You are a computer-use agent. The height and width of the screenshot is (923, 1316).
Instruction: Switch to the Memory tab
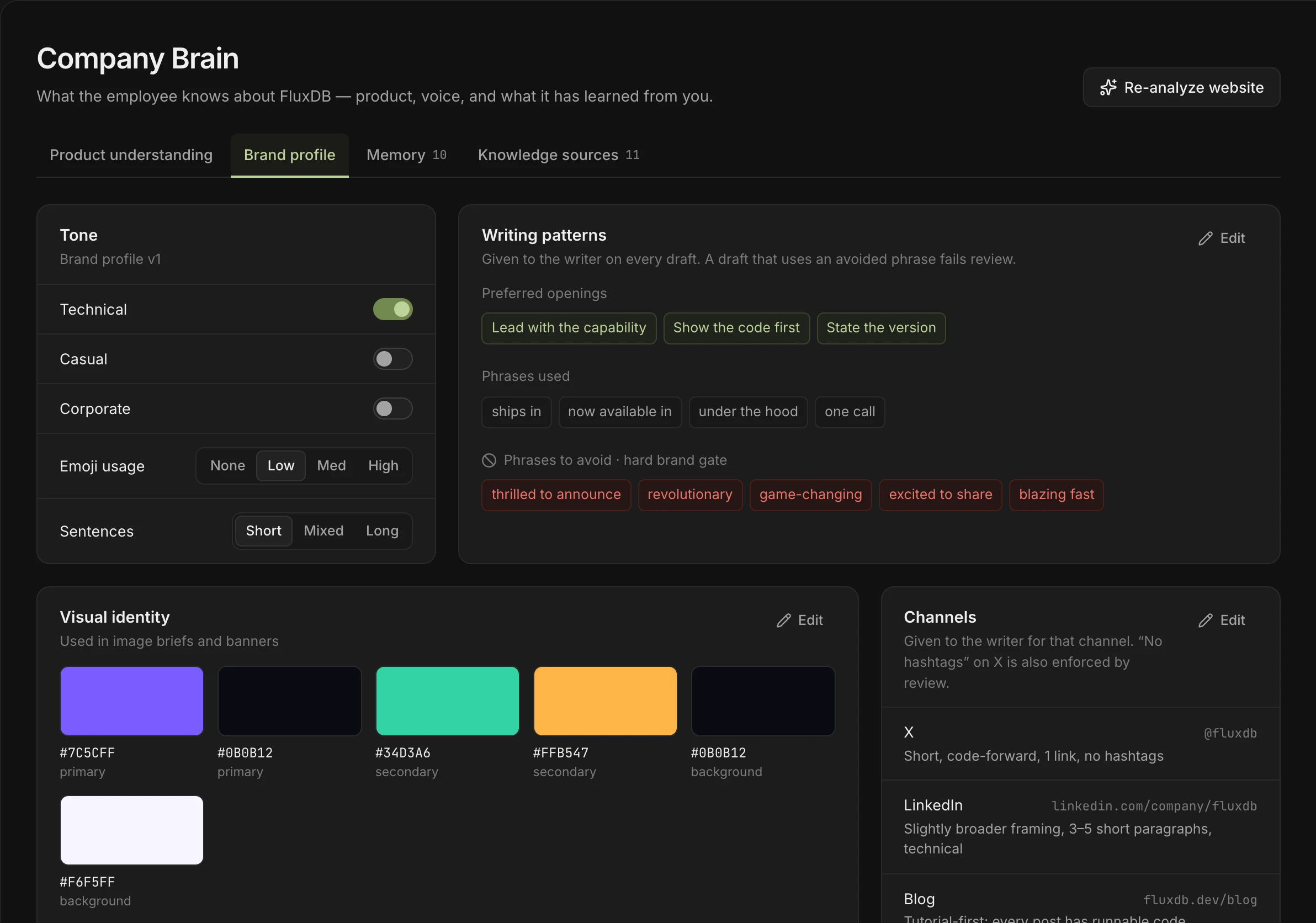coord(406,155)
